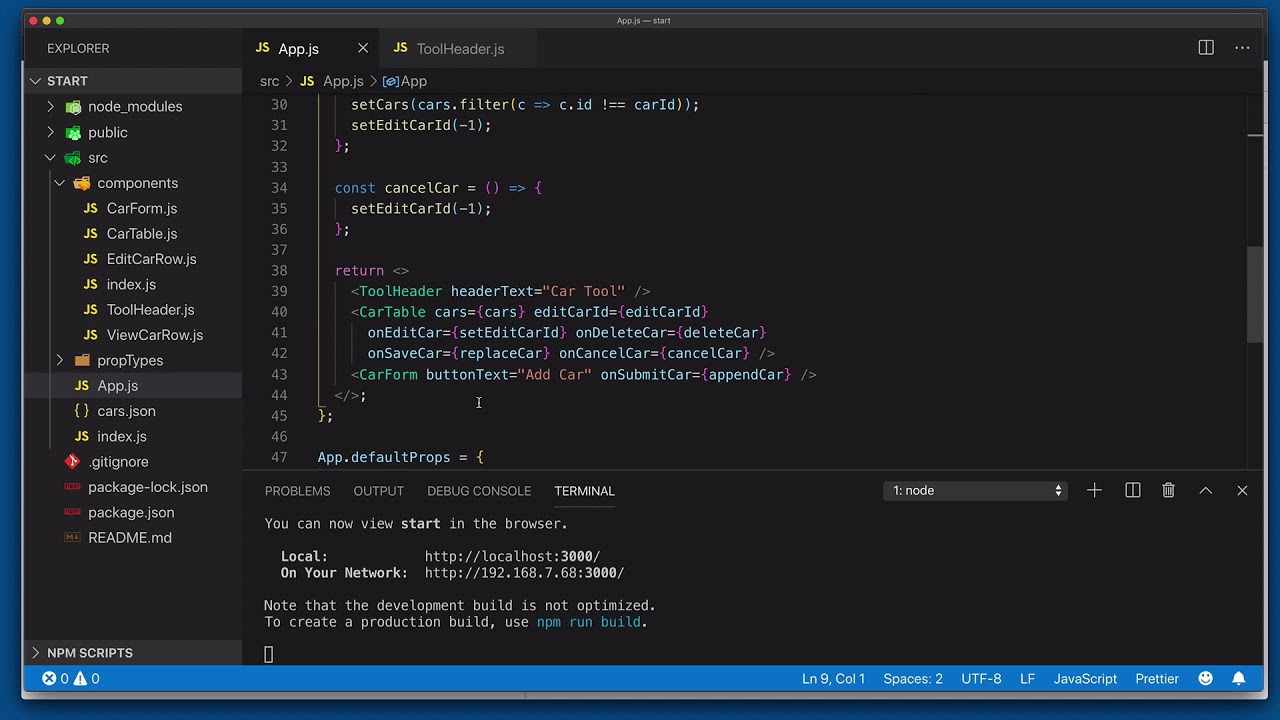This screenshot has height=720, width=1280.
Task: Expand the public folder chevron
Action: pos(51,132)
